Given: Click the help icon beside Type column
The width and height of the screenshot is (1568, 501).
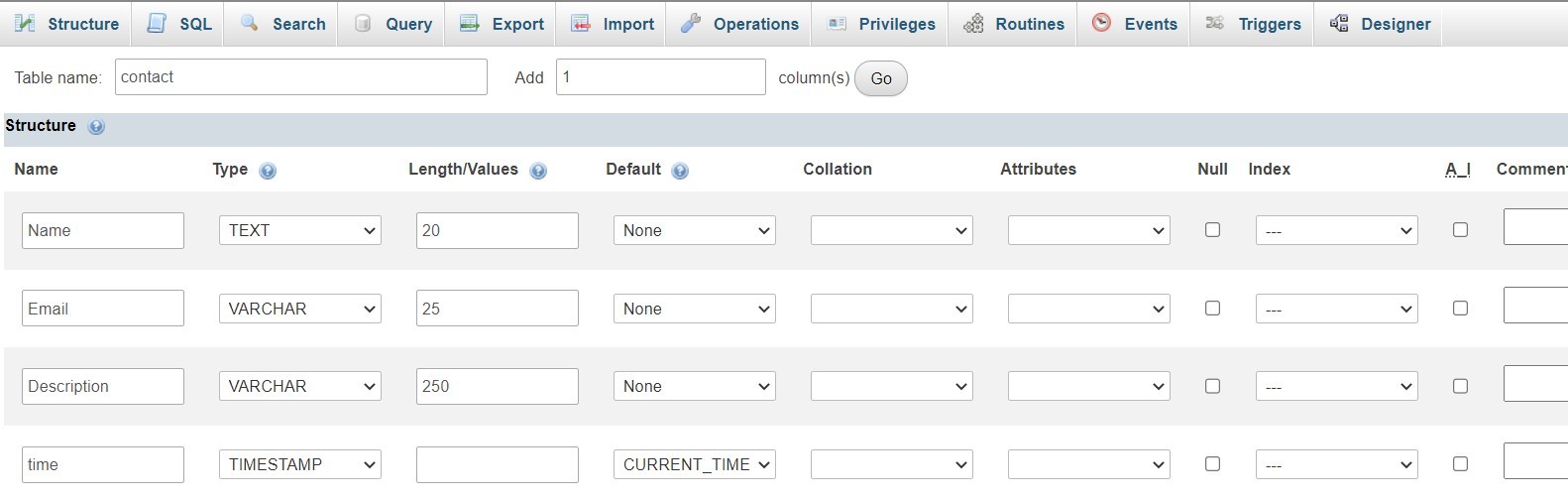Looking at the screenshot, I should click(x=268, y=171).
